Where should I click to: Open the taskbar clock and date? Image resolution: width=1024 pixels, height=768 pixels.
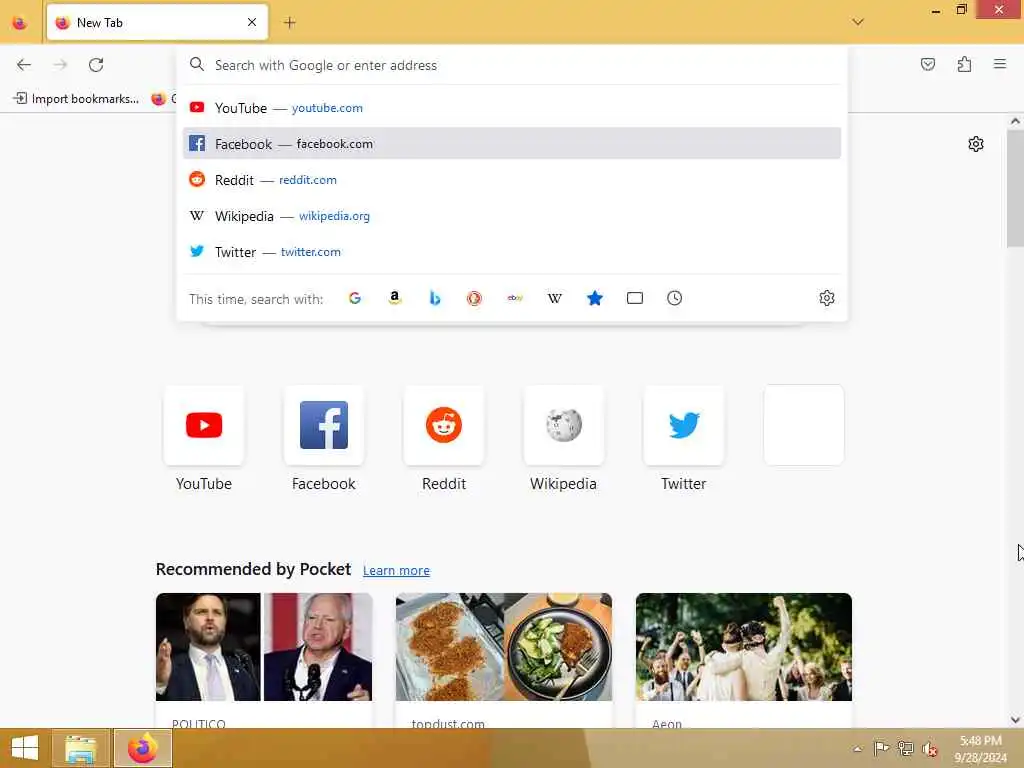(x=980, y=749)
